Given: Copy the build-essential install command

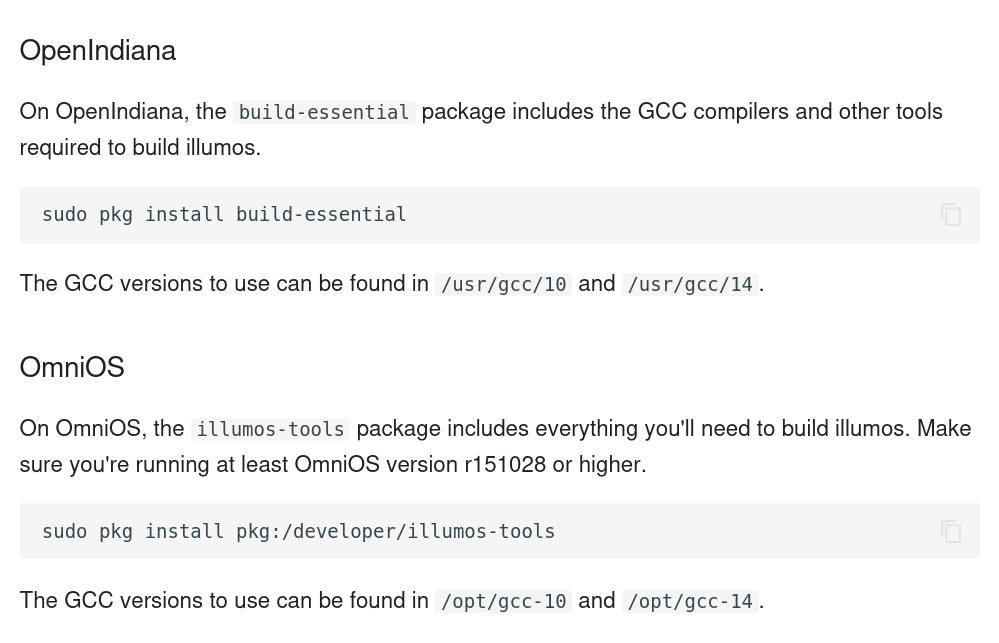Looking at the screenshot, I should point(950,215).
